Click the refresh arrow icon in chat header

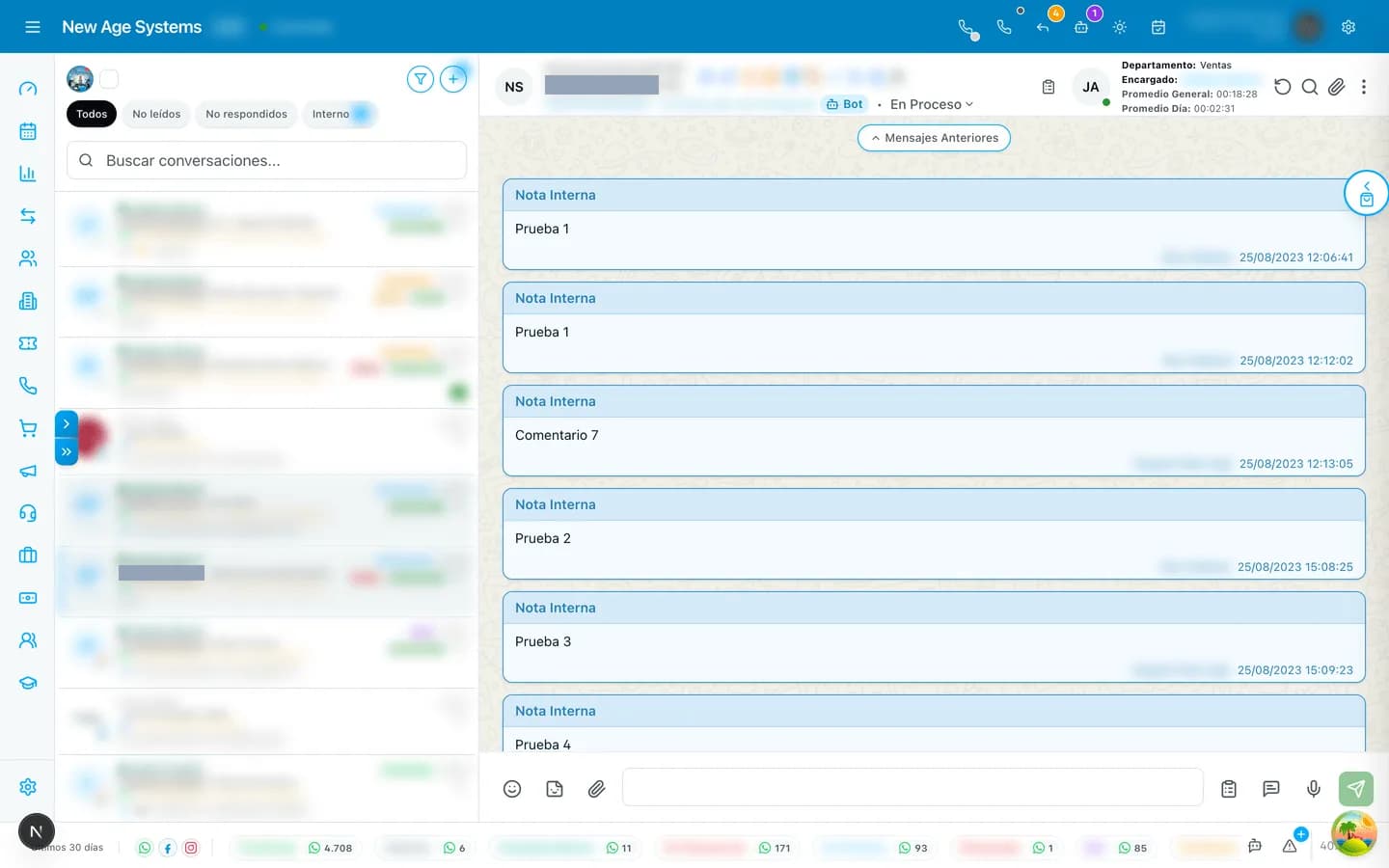click(1282, 87)
